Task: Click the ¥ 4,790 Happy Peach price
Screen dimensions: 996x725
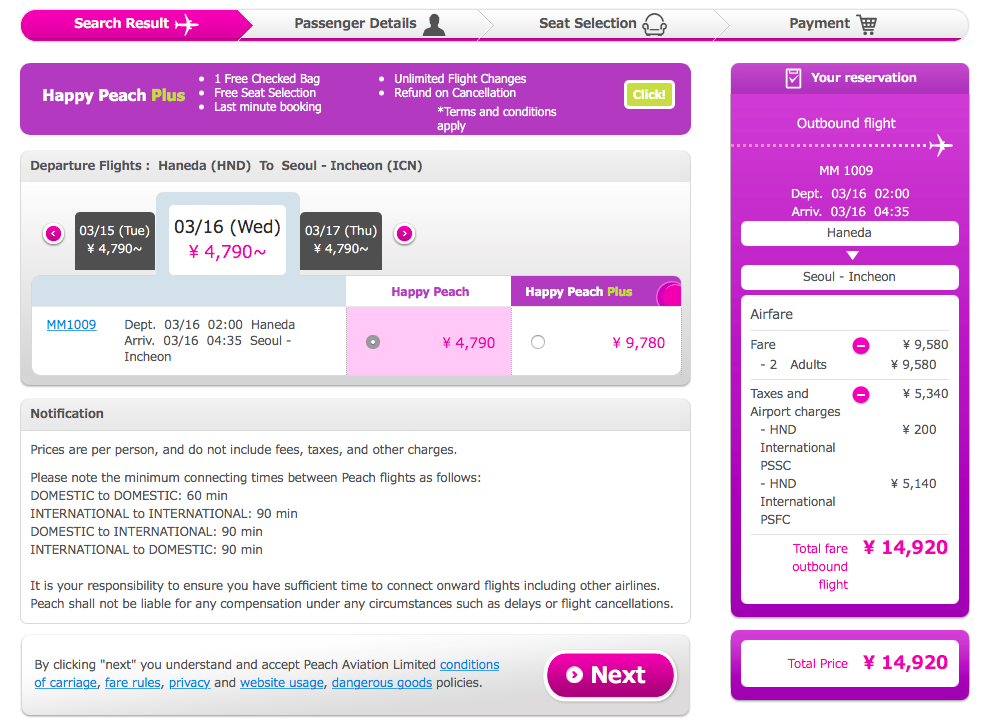Action: pyautogui.click(x=468, y=342)
